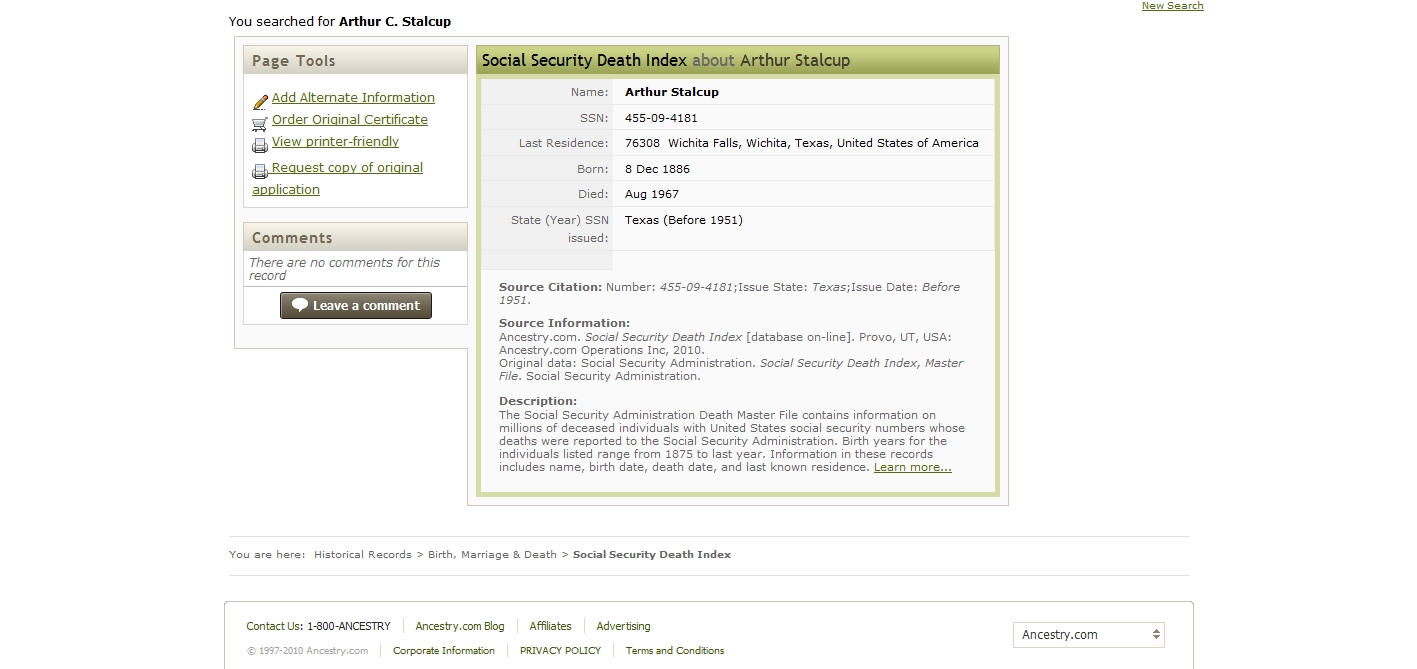Navigate to Birth, Marriage & Death breadcrumb
This screenshot has width=1417, height=669.
(x=492, y=555)
